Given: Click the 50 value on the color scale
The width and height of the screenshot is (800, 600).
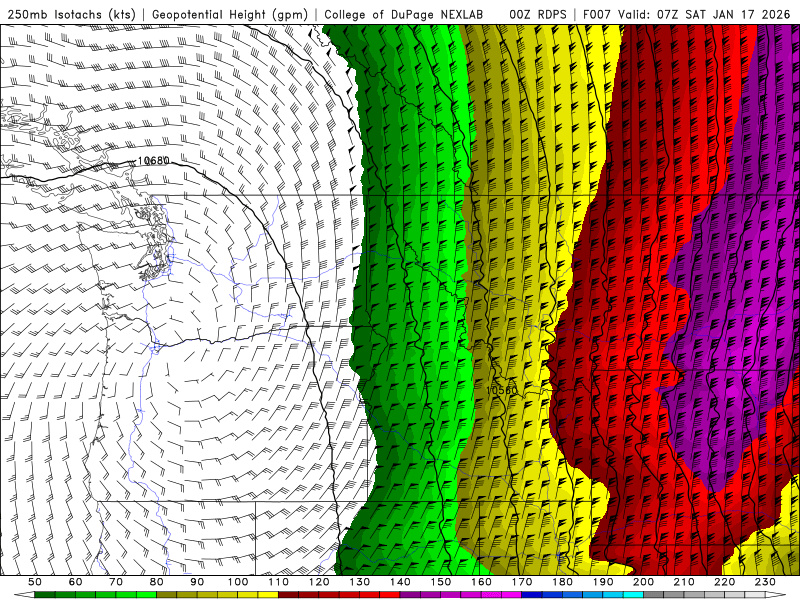Looking at the screenshot, I should [35, 582].
